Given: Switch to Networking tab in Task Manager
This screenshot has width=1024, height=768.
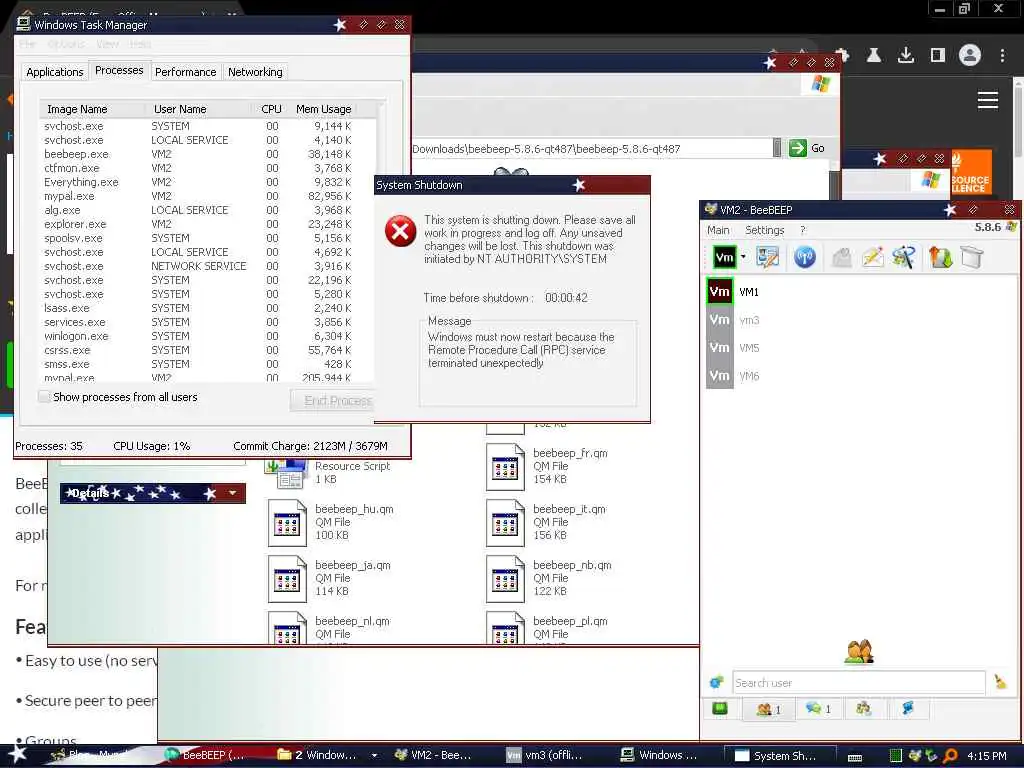Looking at the screenshot, I should point(255,72).
